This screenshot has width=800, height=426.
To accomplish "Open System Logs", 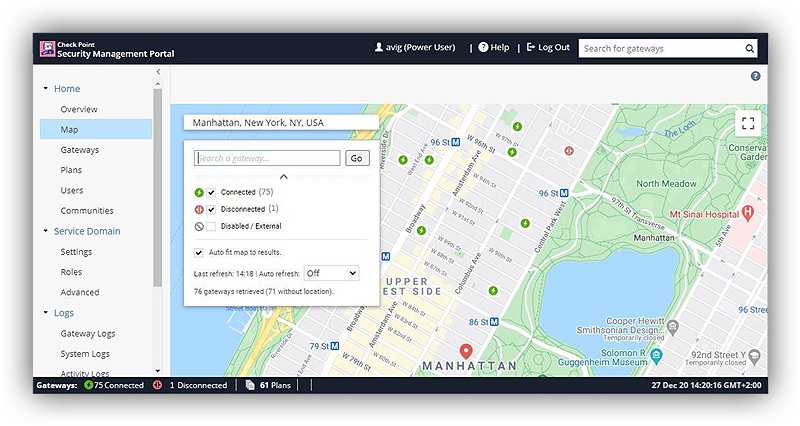I will [x=85, y=354].
